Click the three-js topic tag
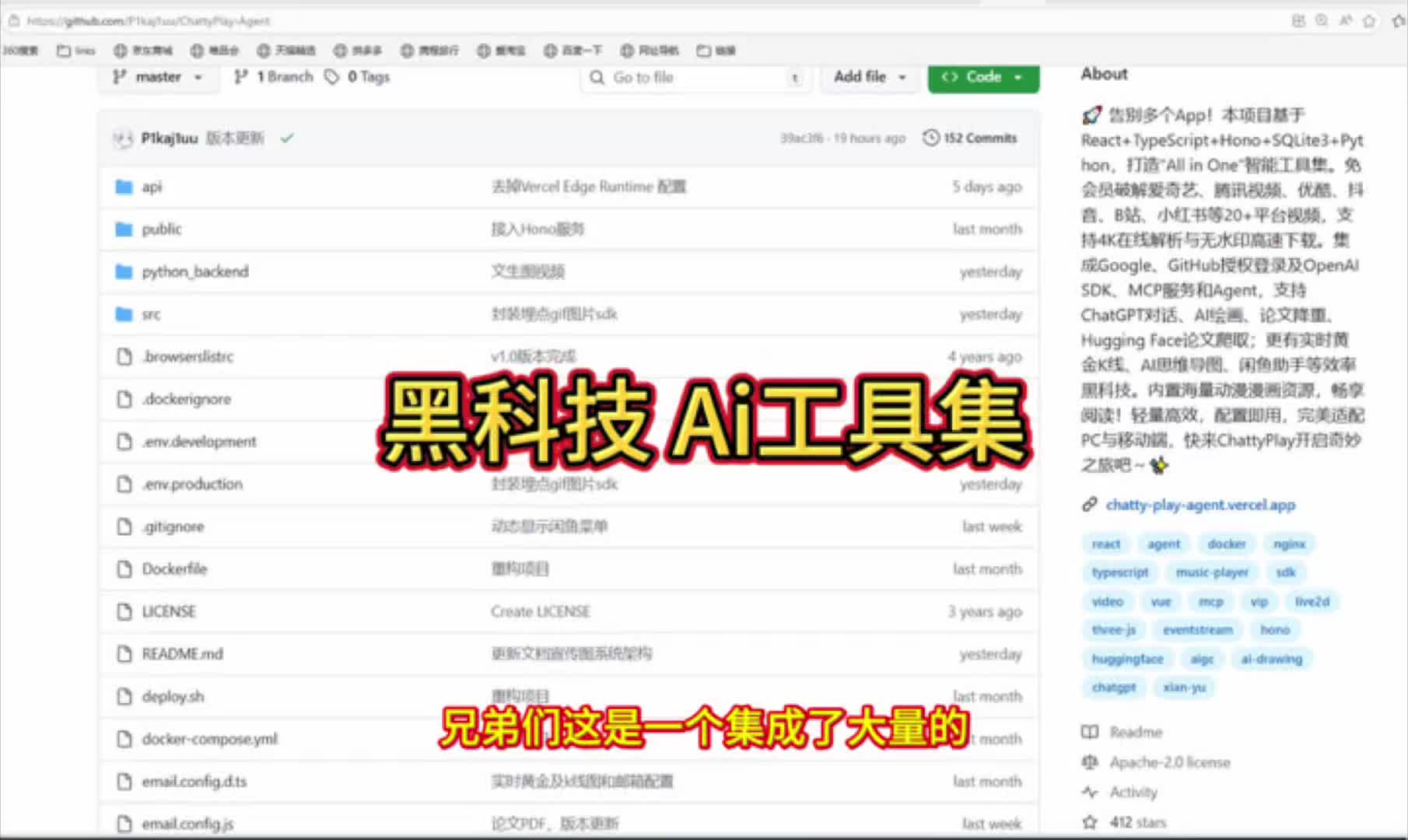The height and width of the screenshot is (840, 1408). (x=1114, y=630)
